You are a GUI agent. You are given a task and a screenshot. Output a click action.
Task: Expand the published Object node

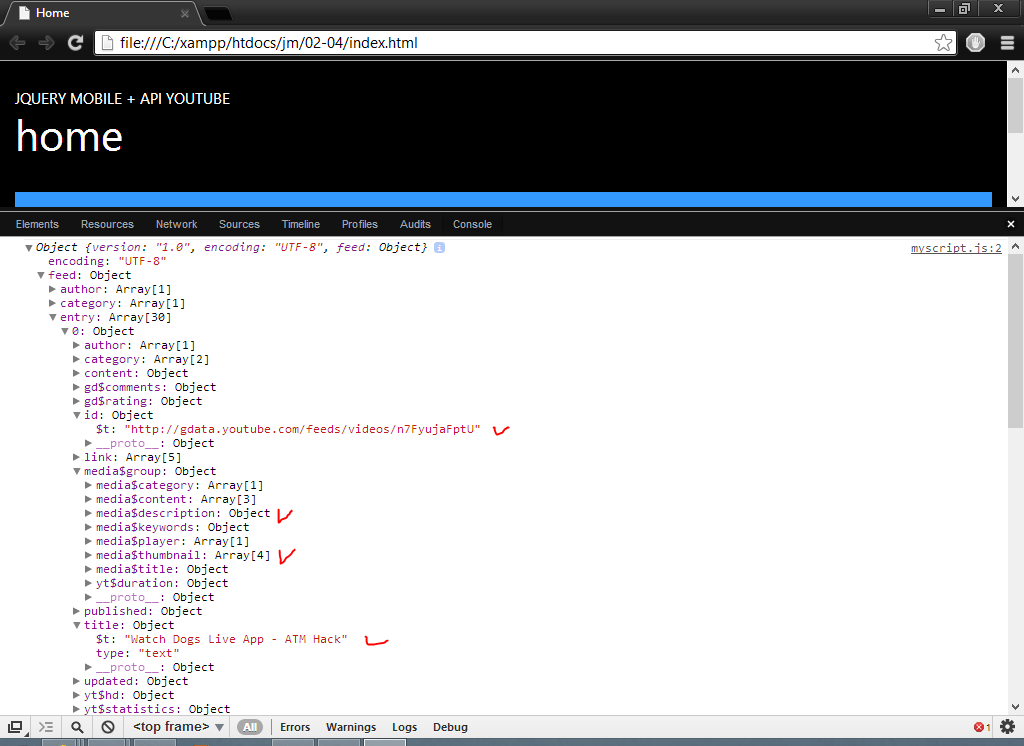tap(76, 611)
